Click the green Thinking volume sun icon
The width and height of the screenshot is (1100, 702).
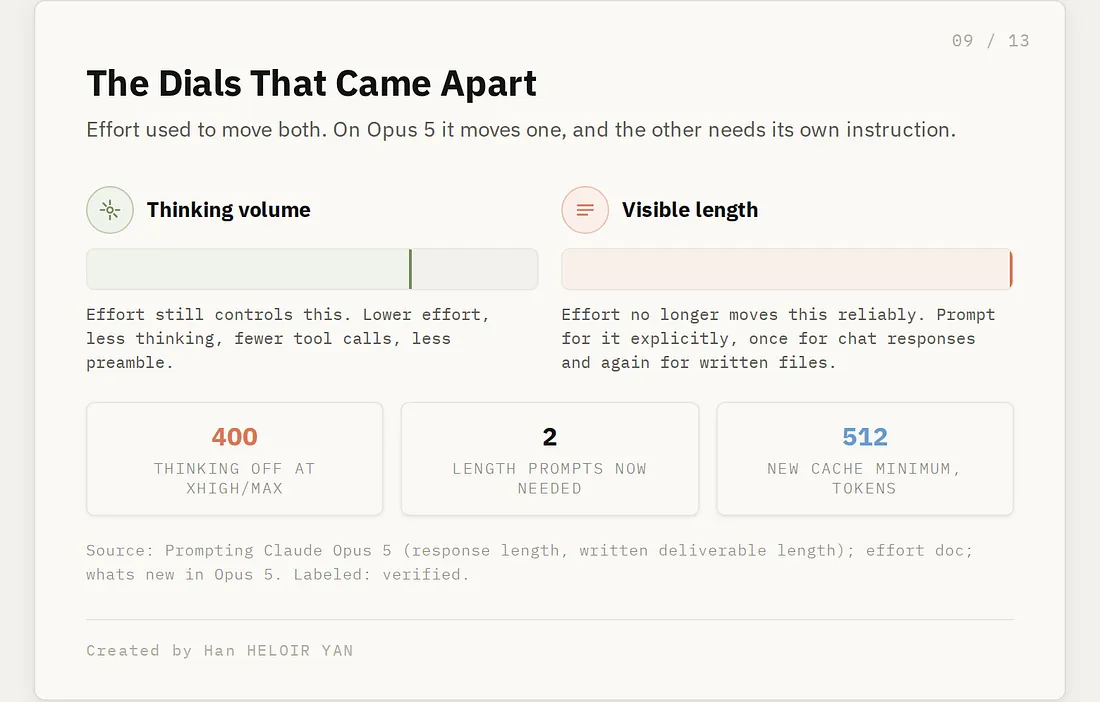[x=110, y=210]
